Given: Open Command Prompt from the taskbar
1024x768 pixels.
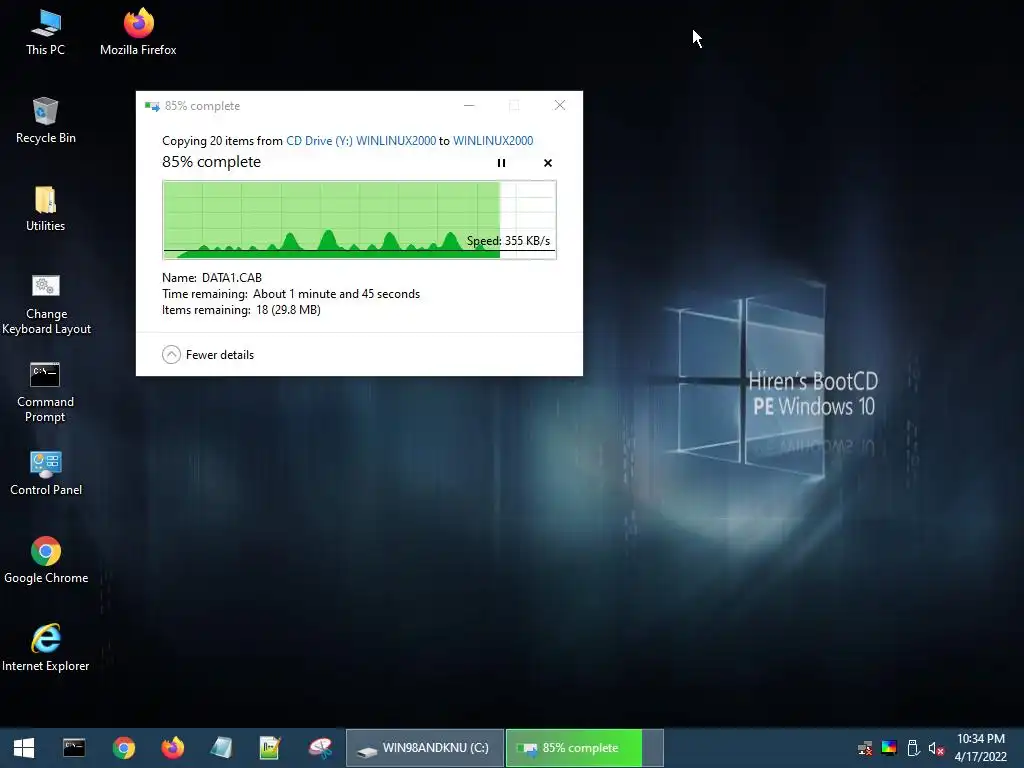Looking at the screenshot, I should coord(74,748).
